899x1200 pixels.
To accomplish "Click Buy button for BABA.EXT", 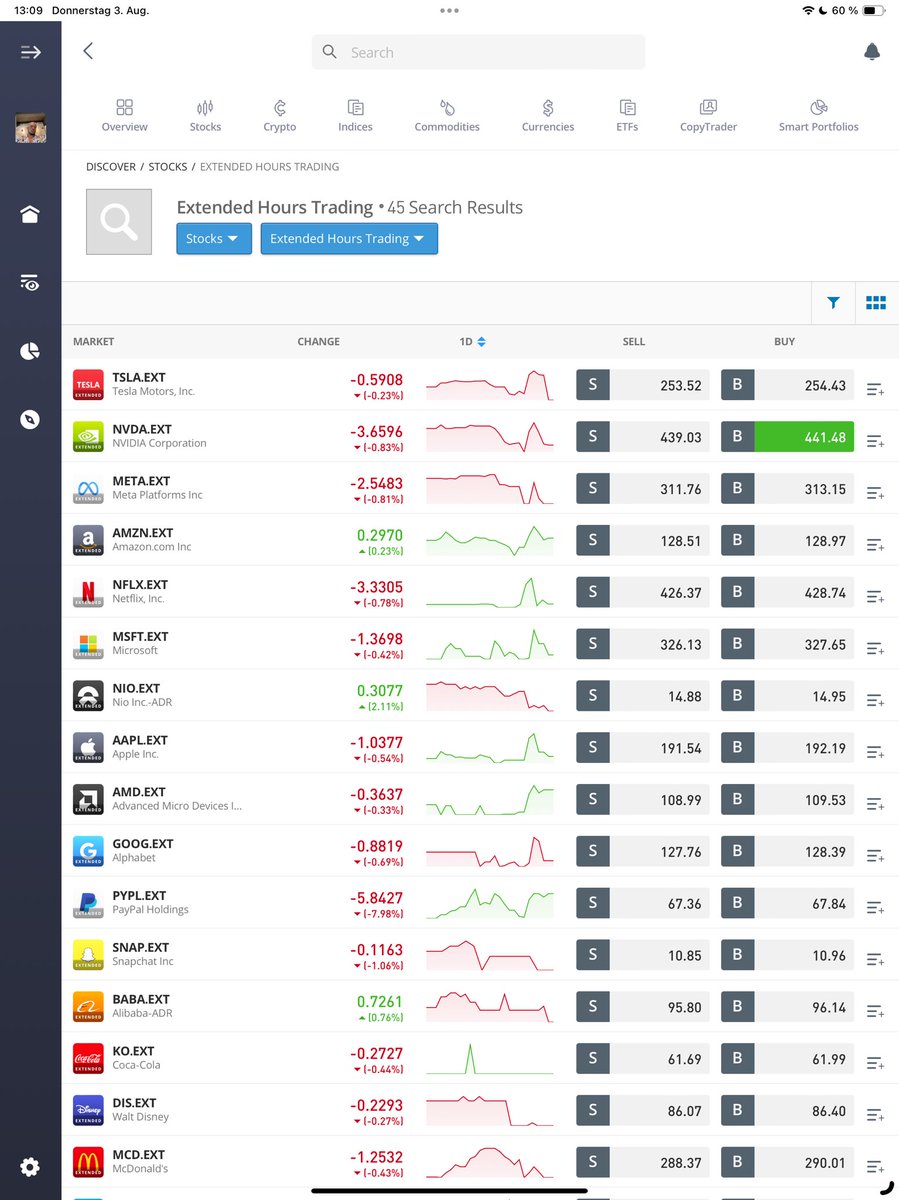I will point(788,1008).
